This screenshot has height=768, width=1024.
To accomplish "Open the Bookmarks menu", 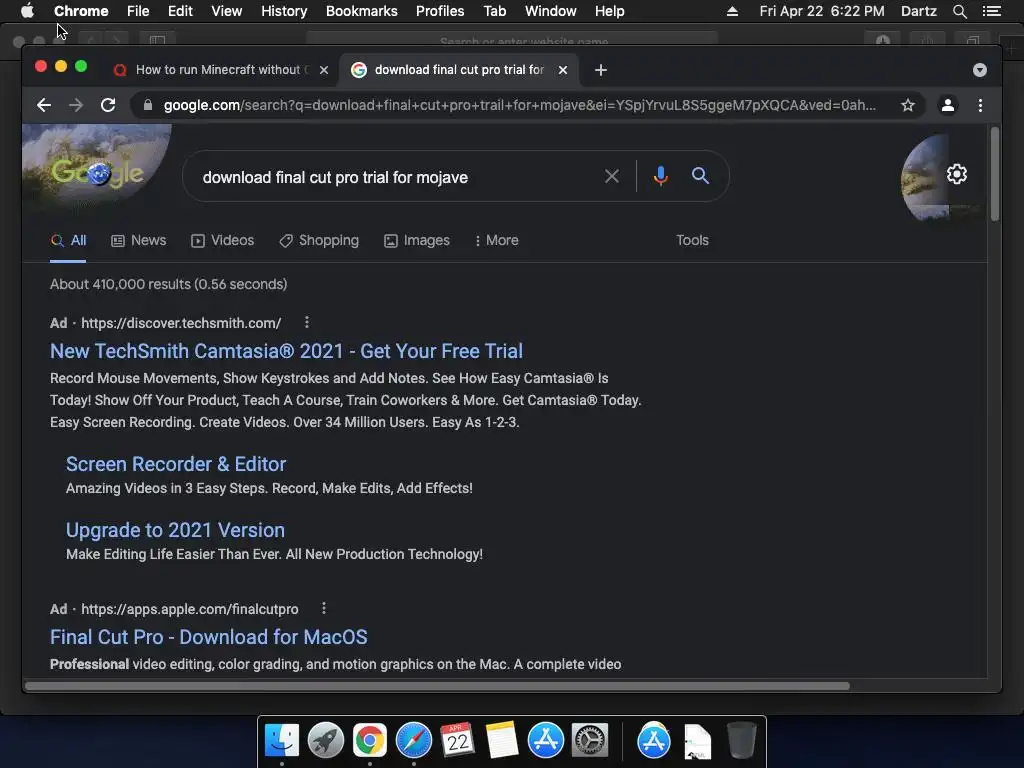I will [x=362, y=11].
